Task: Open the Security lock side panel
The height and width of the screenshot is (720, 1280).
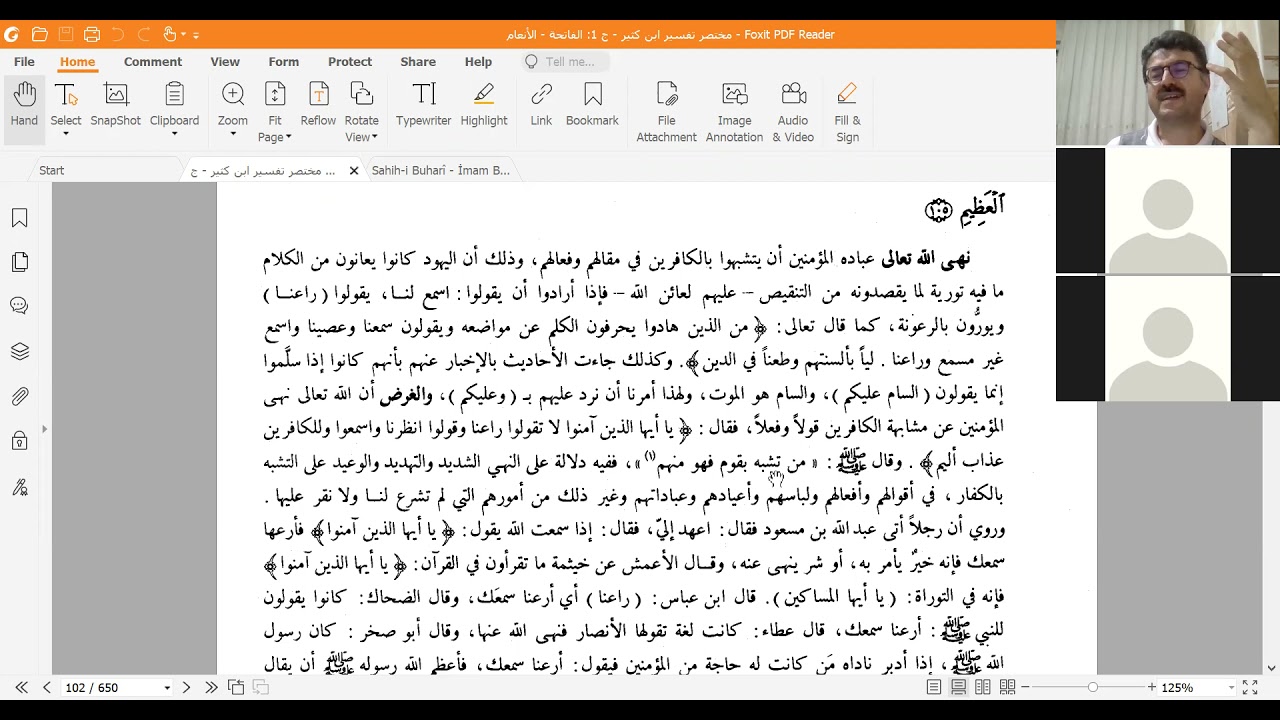Action: (x=20, y=441)
